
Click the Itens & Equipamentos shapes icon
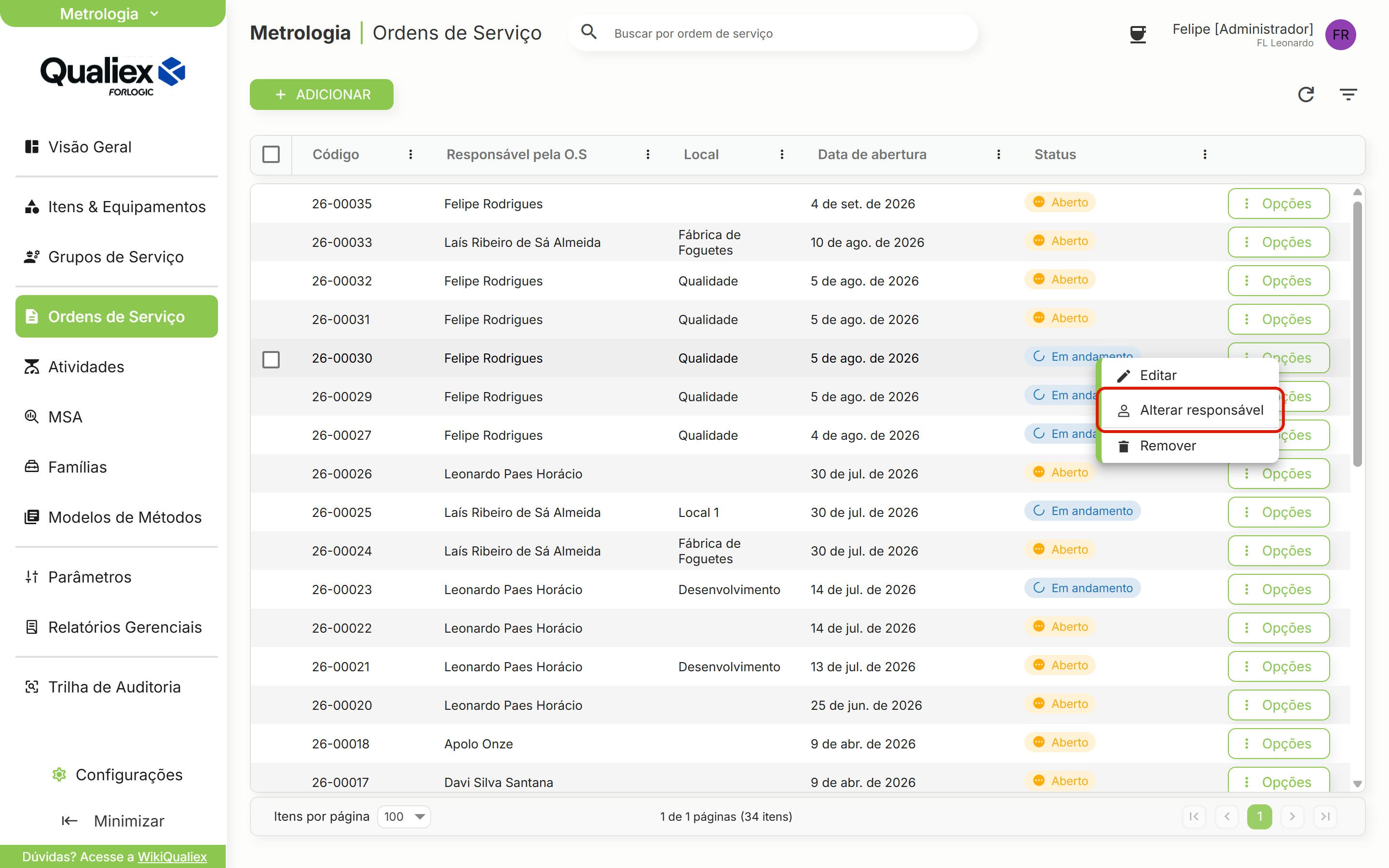(x=32, y=207)
